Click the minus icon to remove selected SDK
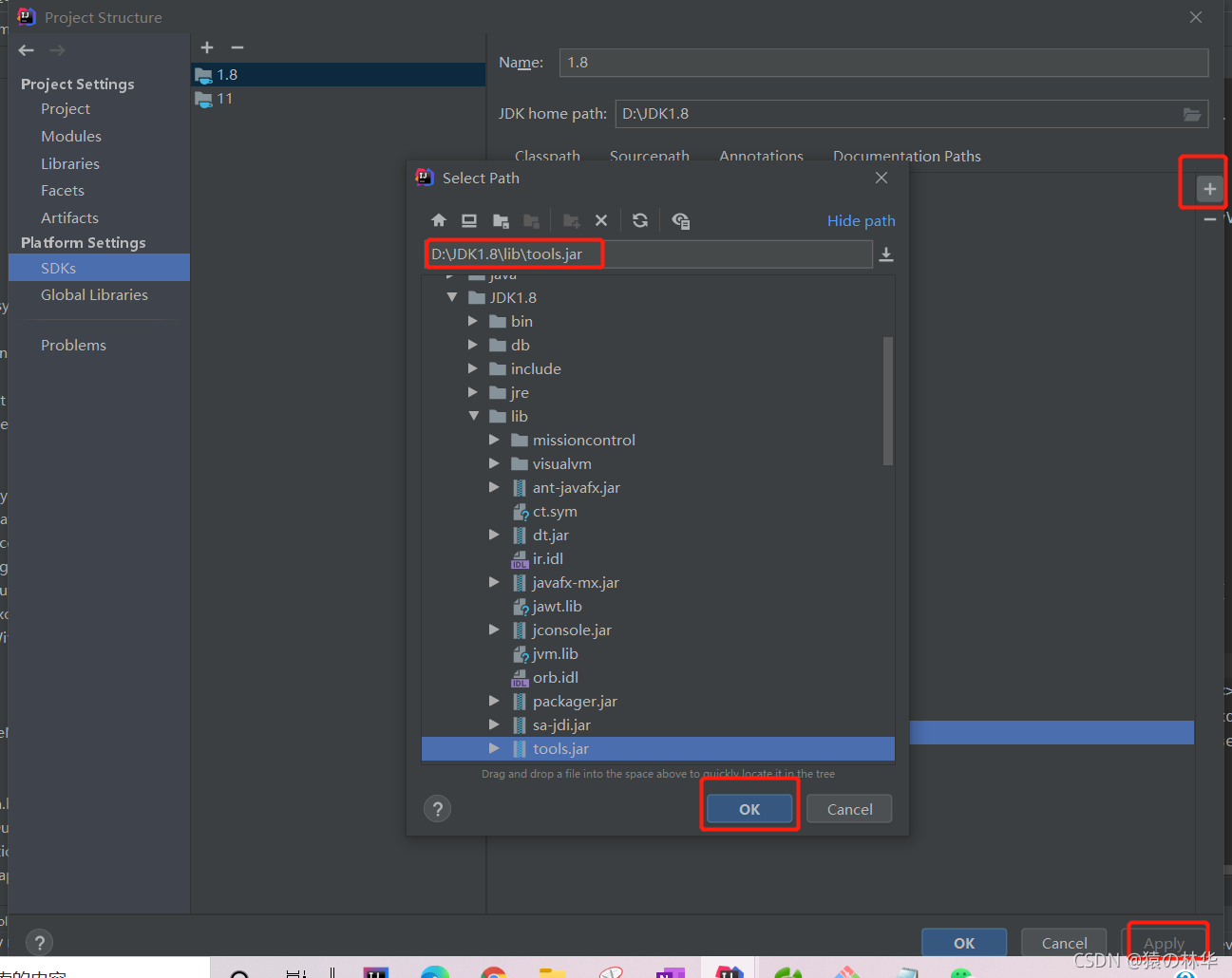1232x978 pixels. tap(237, 47)
